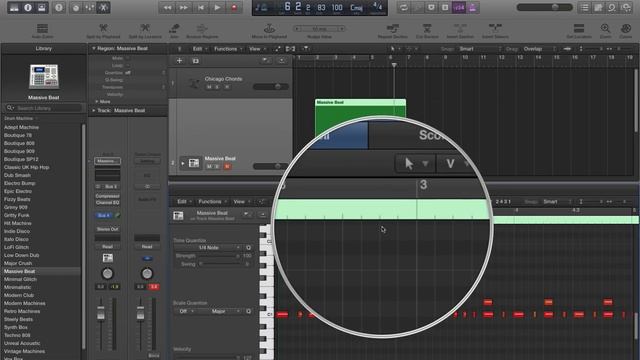Open Tracks area Functions menu
Viewport: 640px width, 360px height.
tap(228, 49)
